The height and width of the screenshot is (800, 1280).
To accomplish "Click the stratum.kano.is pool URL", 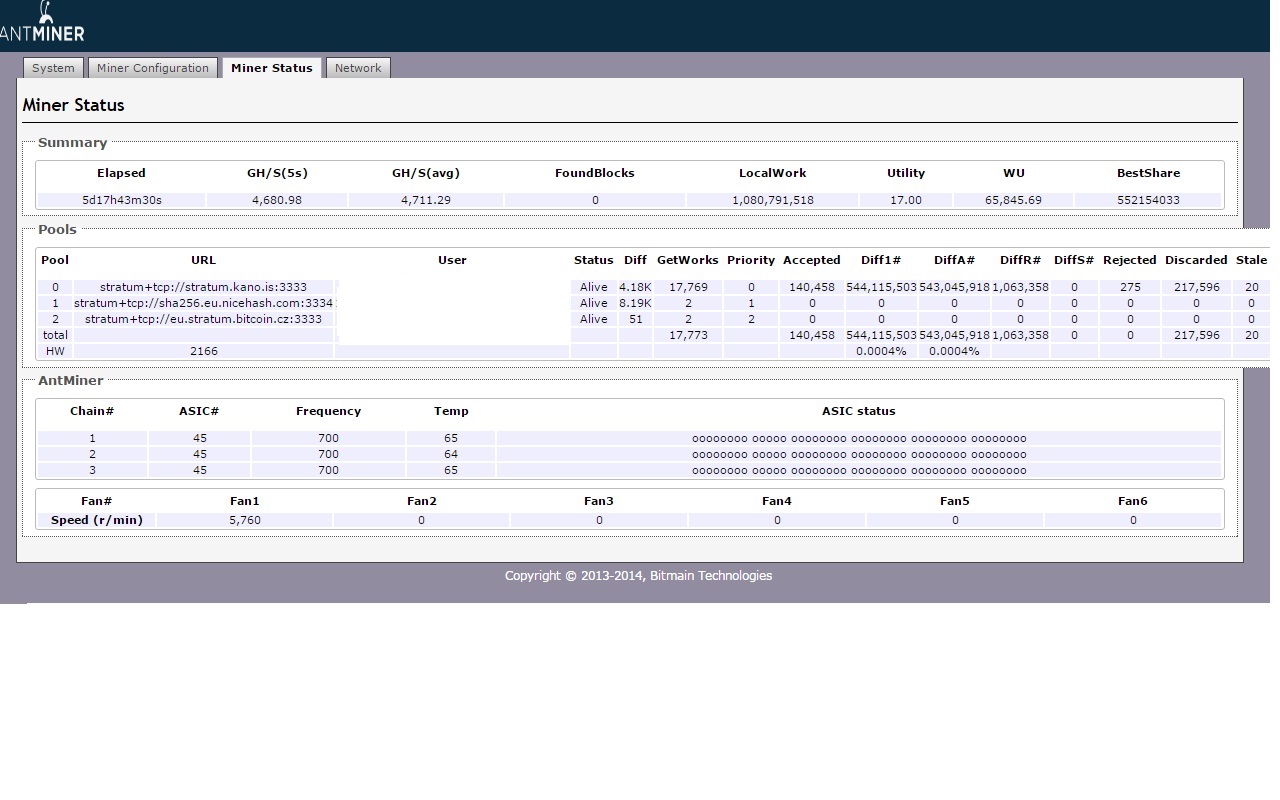I will click(x=203, y=287).
